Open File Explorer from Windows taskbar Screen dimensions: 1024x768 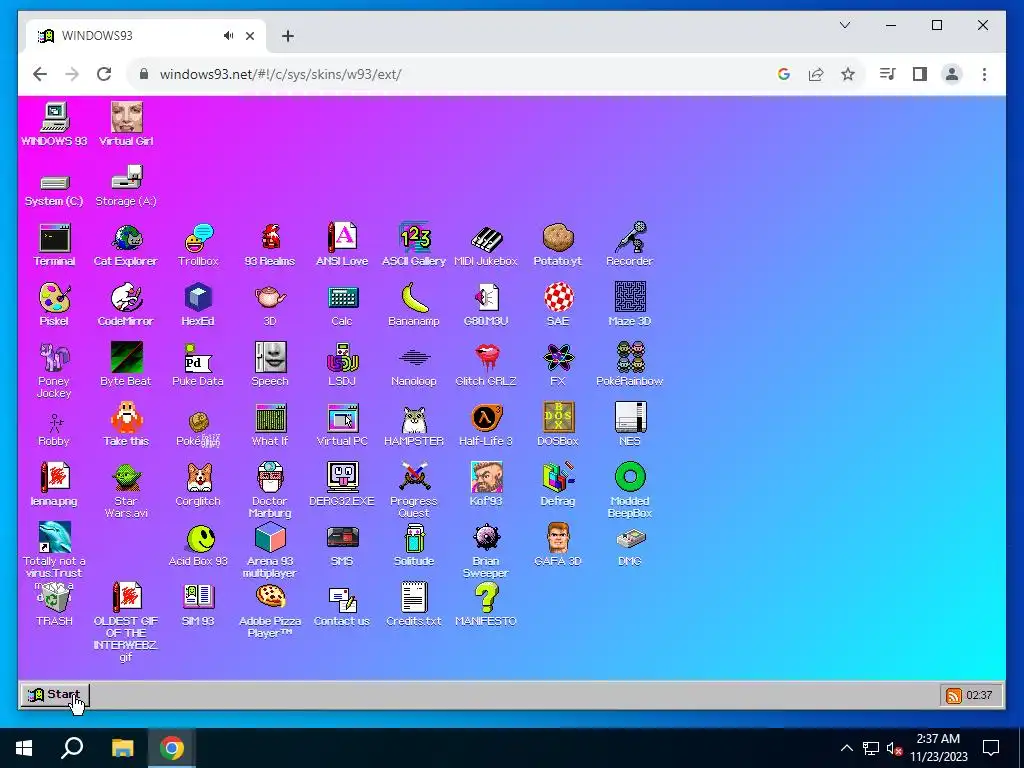click(x=122, y=748)
